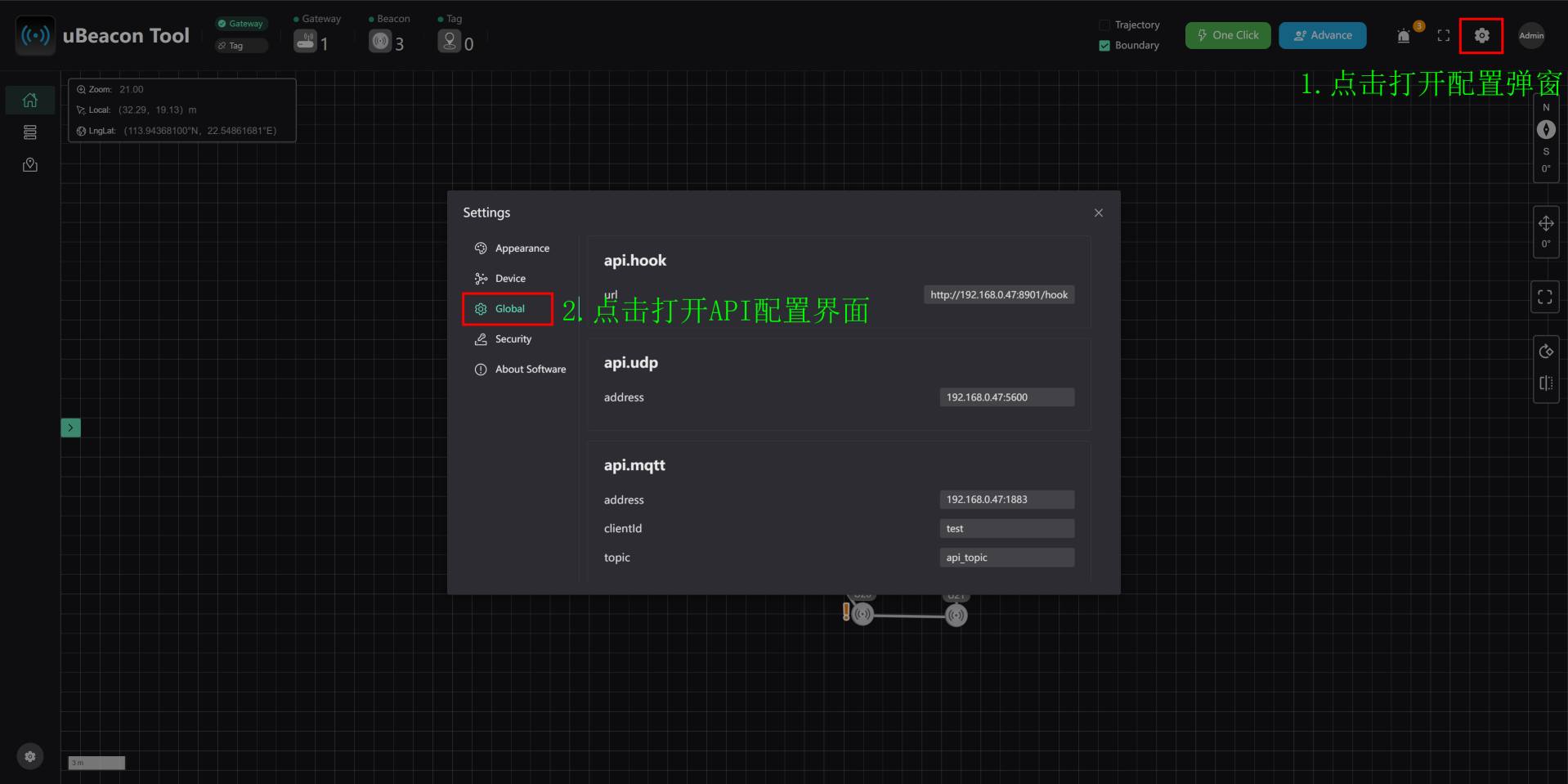Click the Local coordinates readout
Image resolution: width=1568 pixels, height=784 pixels.
(x=137, y=110)
